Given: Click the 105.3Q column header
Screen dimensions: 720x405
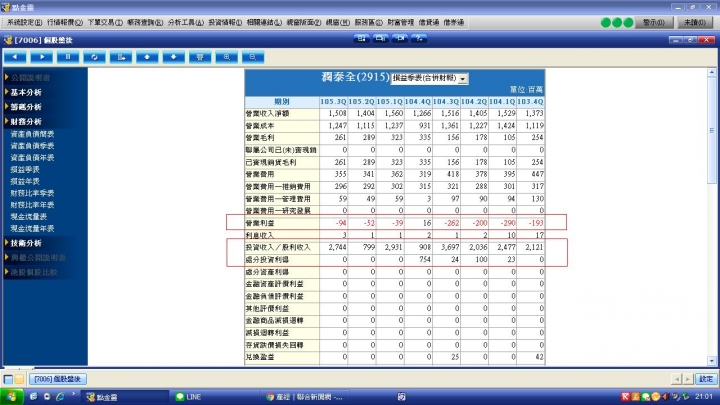Looking at the screenshot, I should click(333, 101).
